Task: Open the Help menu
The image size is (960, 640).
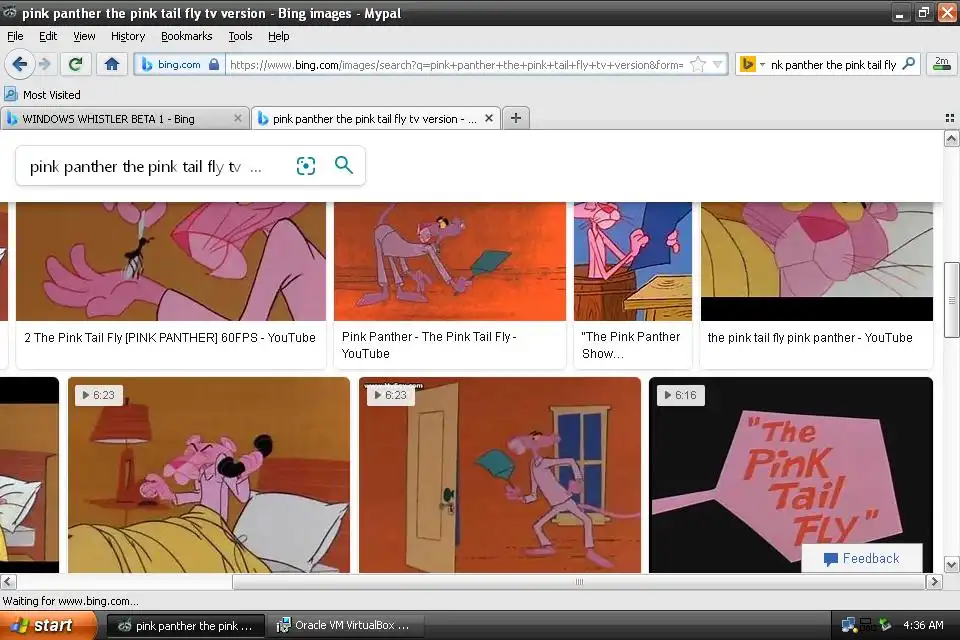Action: coord(279,36)
